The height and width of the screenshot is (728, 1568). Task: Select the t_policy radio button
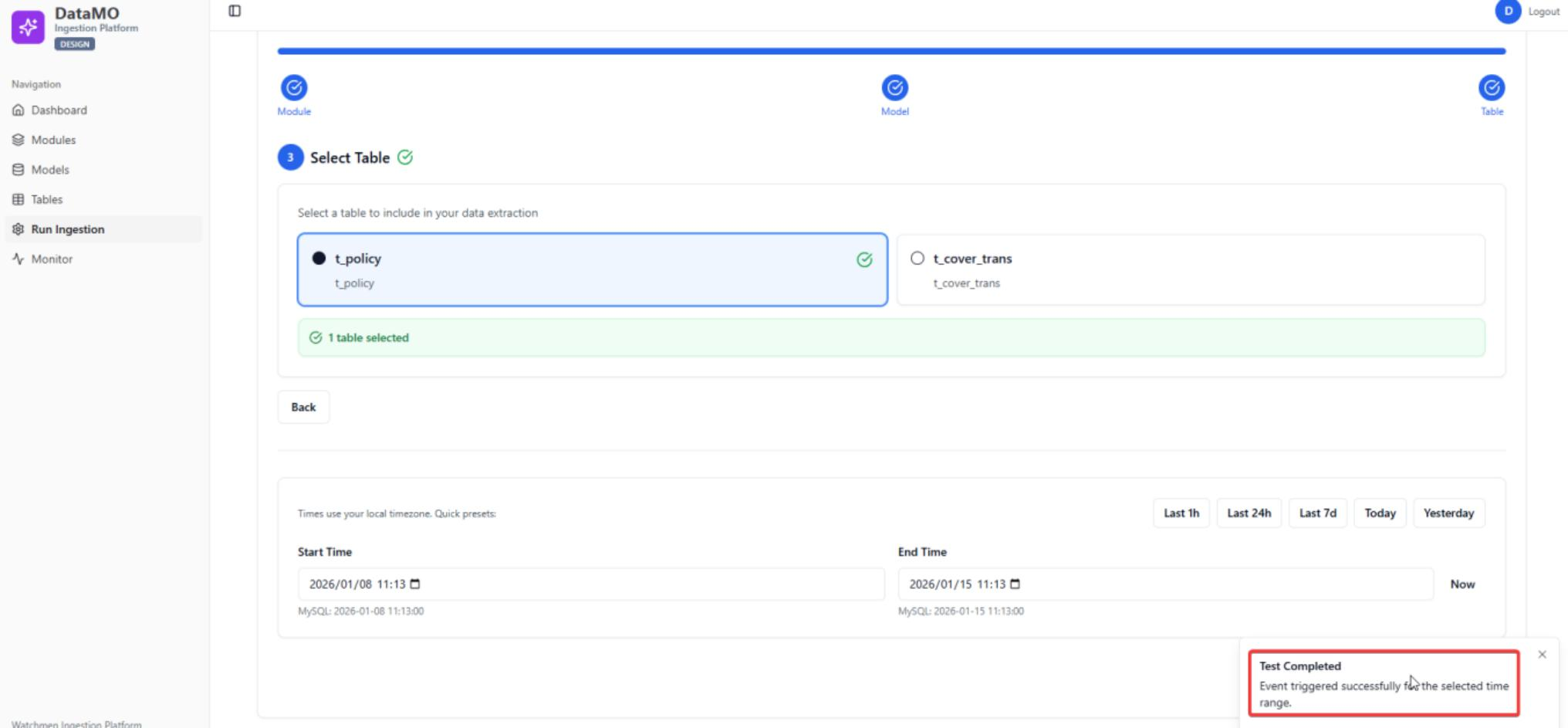(x=319, y=258)
